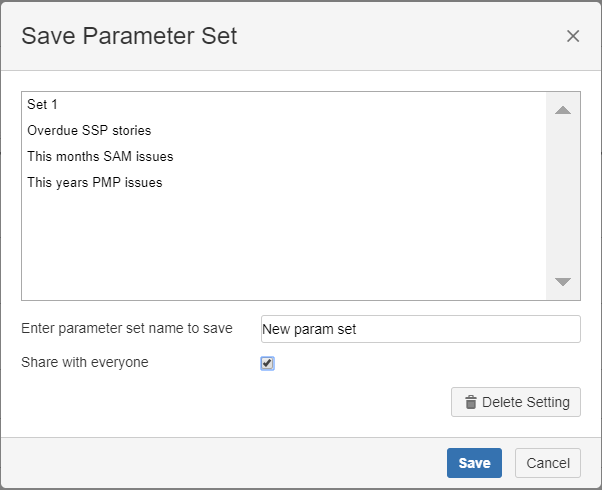Click 'Enter parameter set name to save' label
Screen dimensions: 602x490
(x=127, y=329)
